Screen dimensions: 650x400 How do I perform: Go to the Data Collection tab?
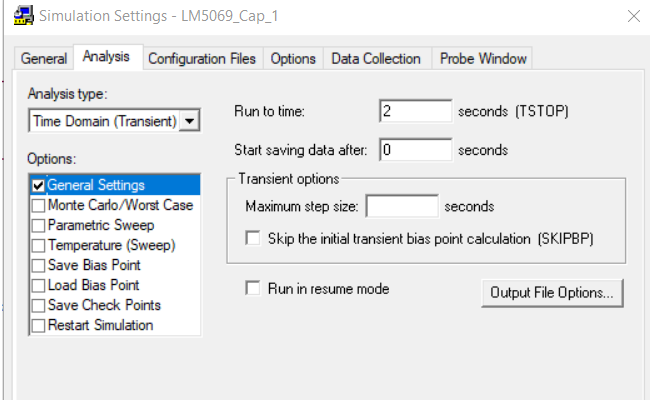(376, 59)
